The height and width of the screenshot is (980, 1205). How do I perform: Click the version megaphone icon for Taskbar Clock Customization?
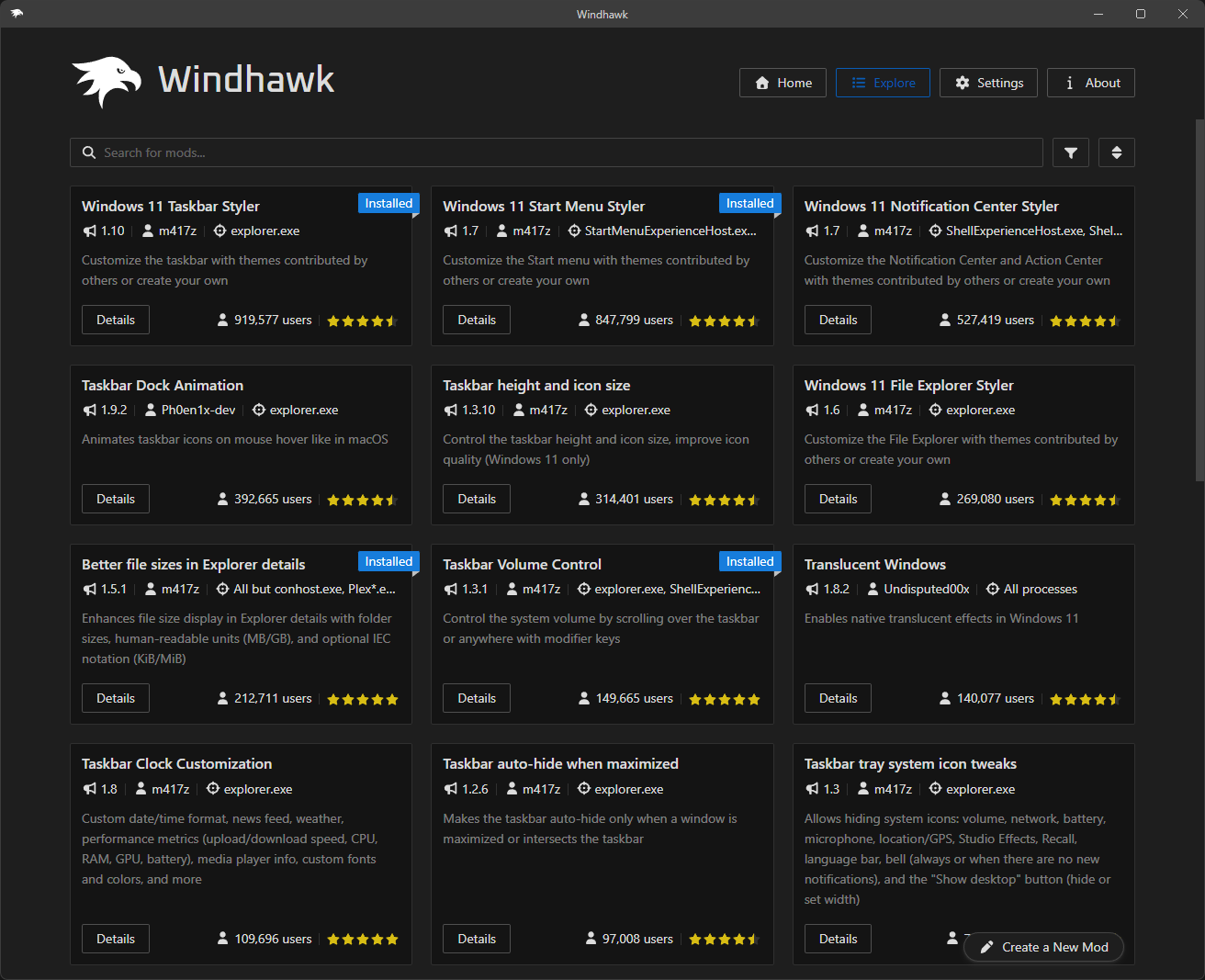(89, 789)
